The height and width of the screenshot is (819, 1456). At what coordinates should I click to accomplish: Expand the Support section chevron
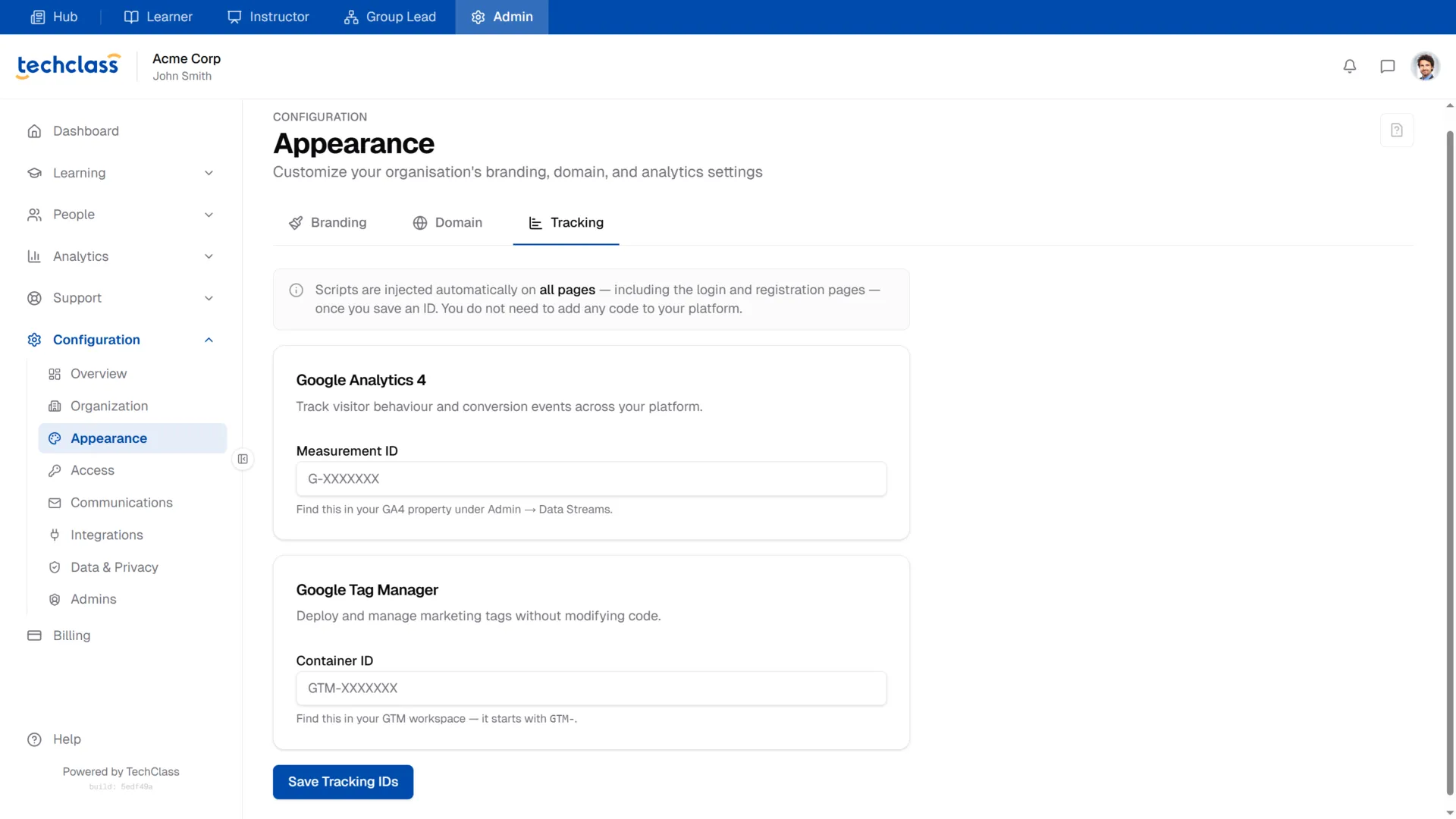coord(209,298)
